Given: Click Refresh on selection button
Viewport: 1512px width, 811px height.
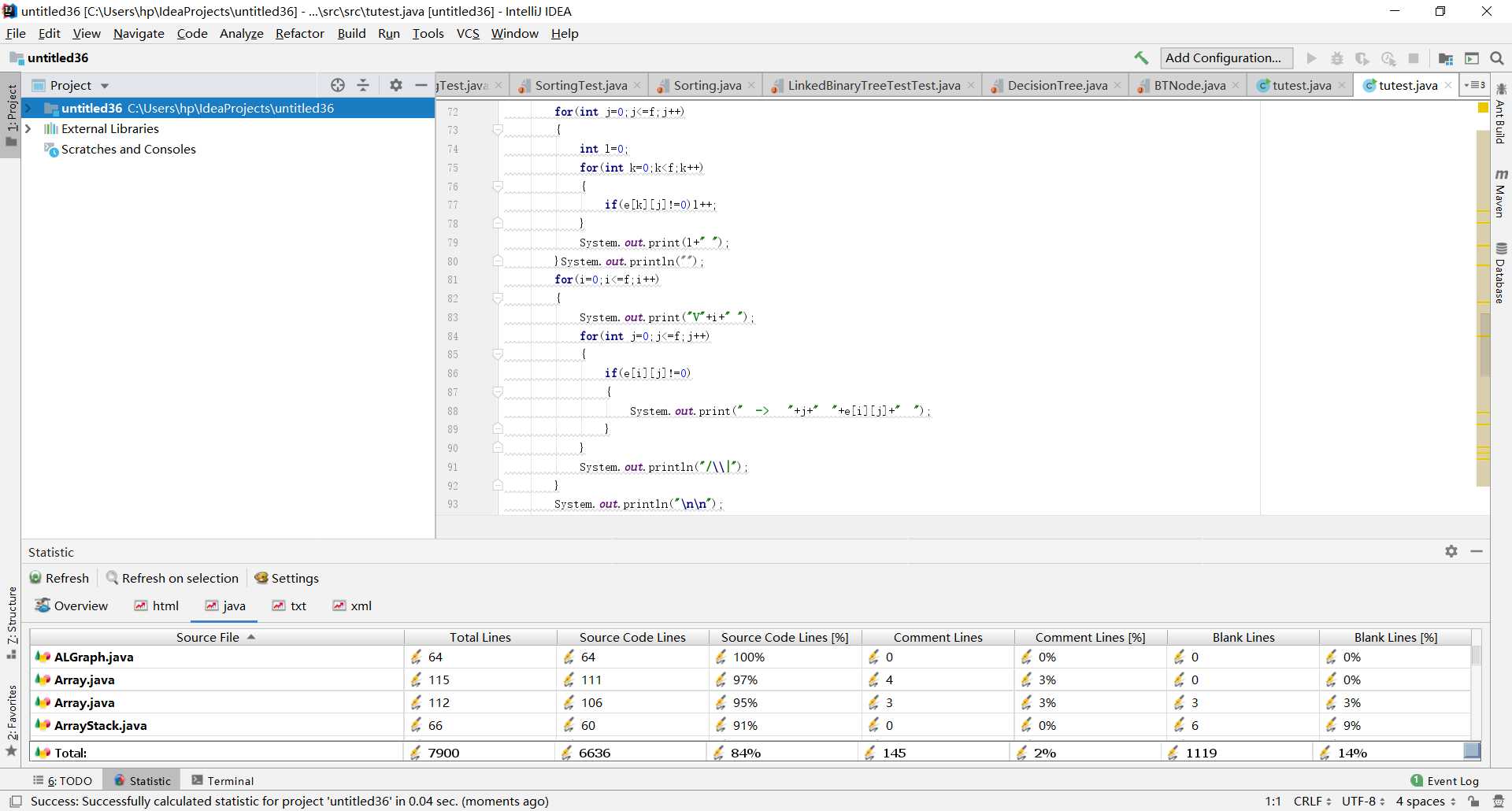Looking at the screenshot, I should [x=172, y=578].
